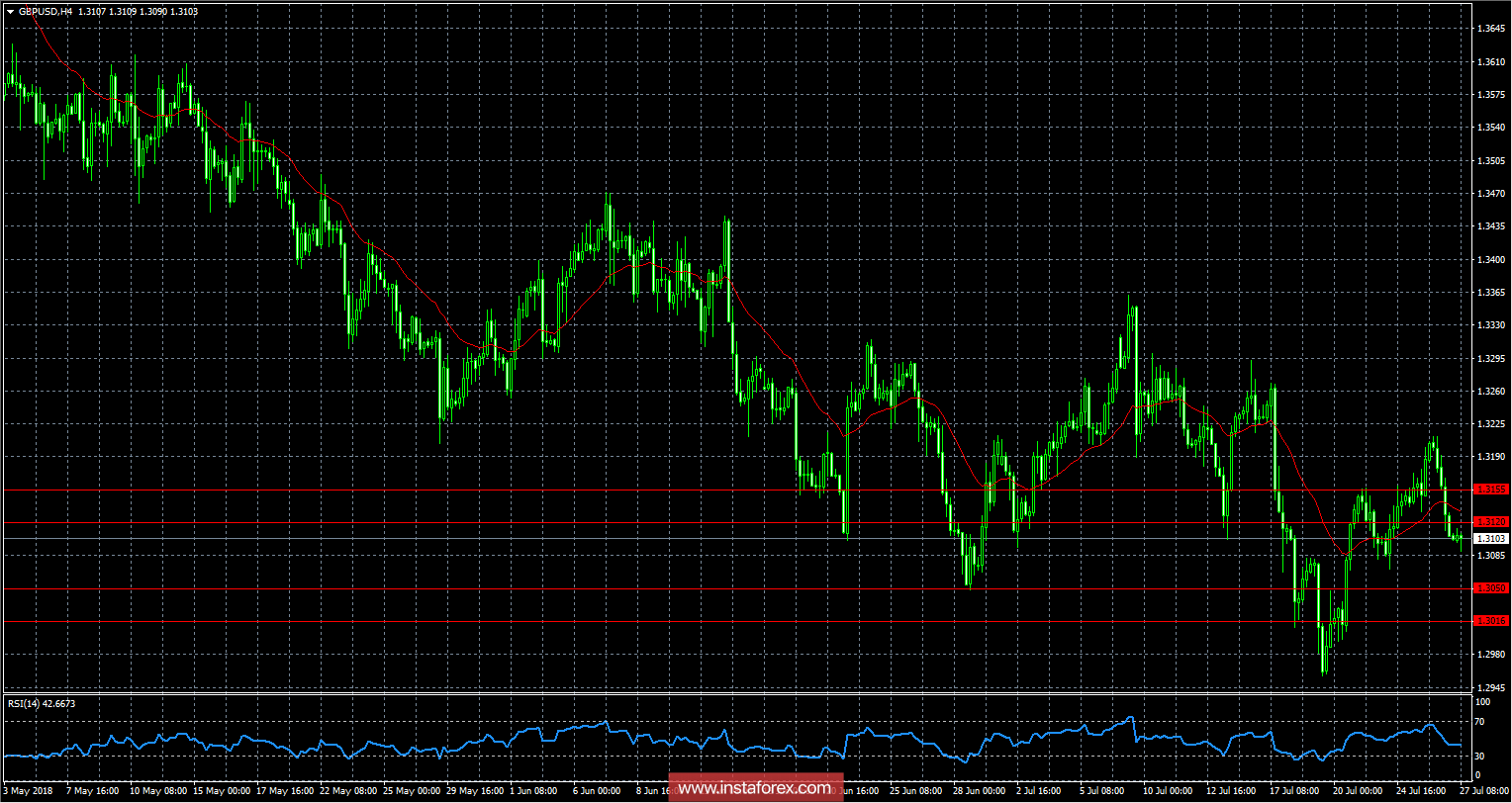Click the 1.3085 price axis value
1512x803 pixels.
click(1490, 556)
